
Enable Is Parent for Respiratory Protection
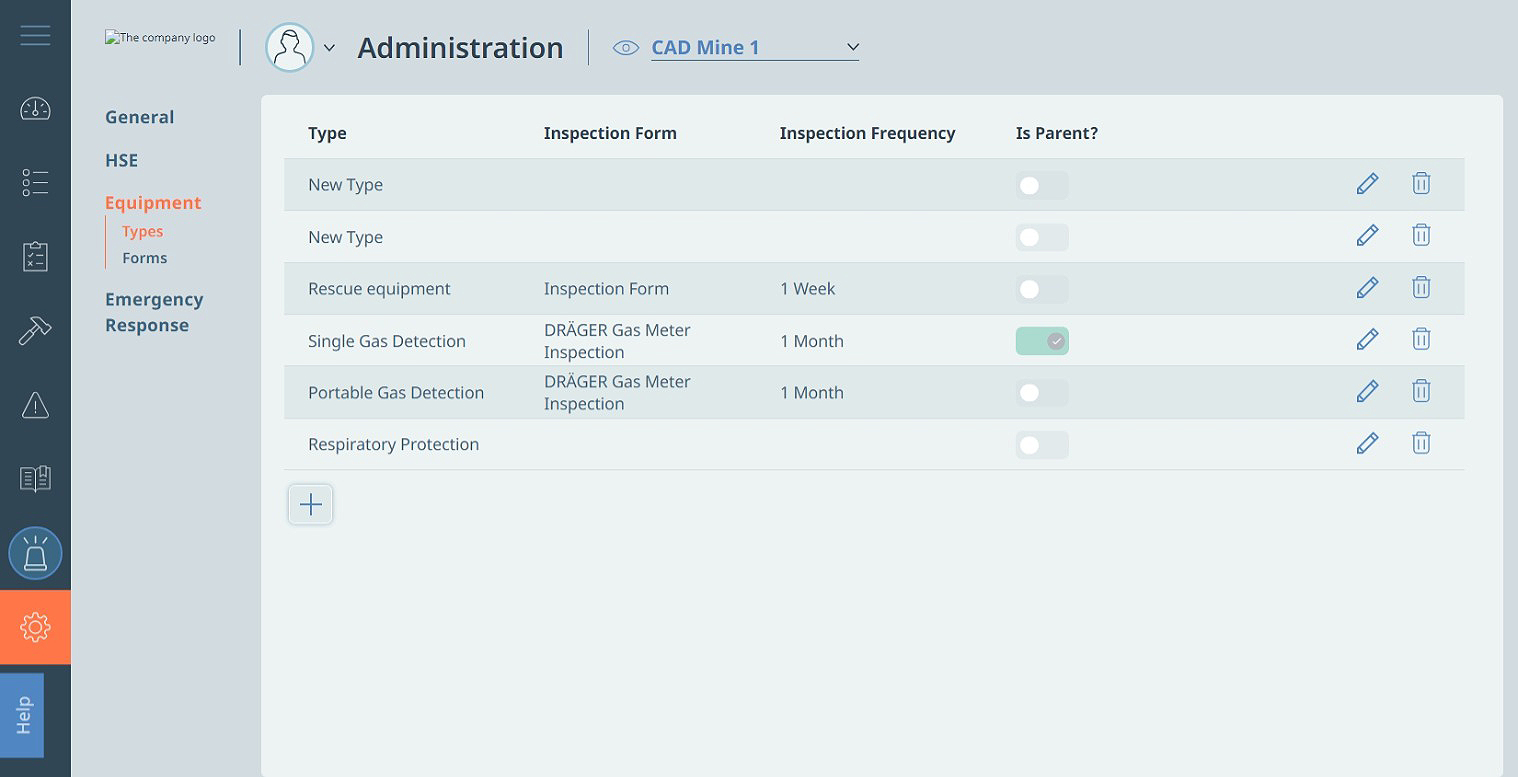(x=1042, y=445)
